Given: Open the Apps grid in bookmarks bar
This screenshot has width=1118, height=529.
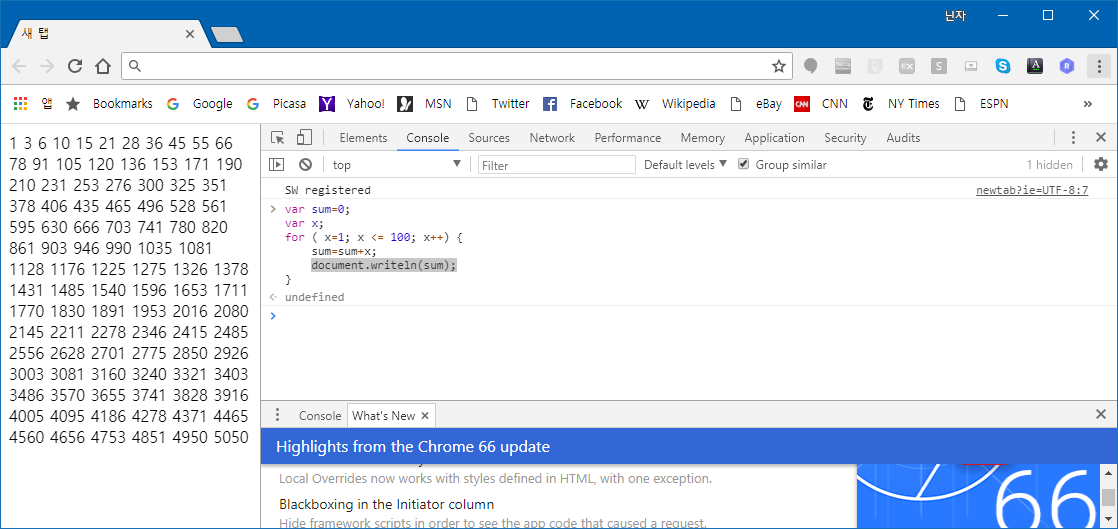Looking at the screenshot, I should 20,103.
